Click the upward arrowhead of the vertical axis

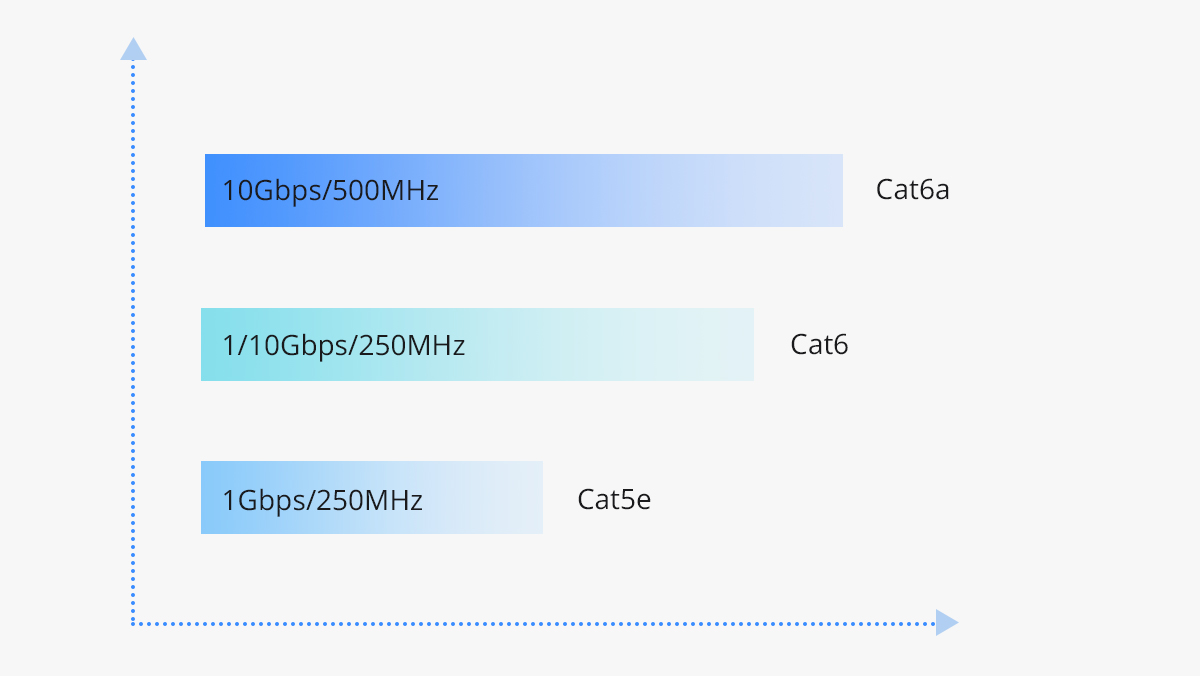(x=133, y=49)
